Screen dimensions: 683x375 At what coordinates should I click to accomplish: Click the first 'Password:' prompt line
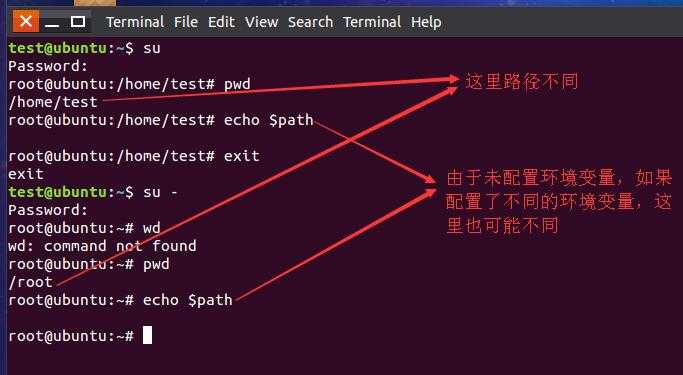pos(48,66)
